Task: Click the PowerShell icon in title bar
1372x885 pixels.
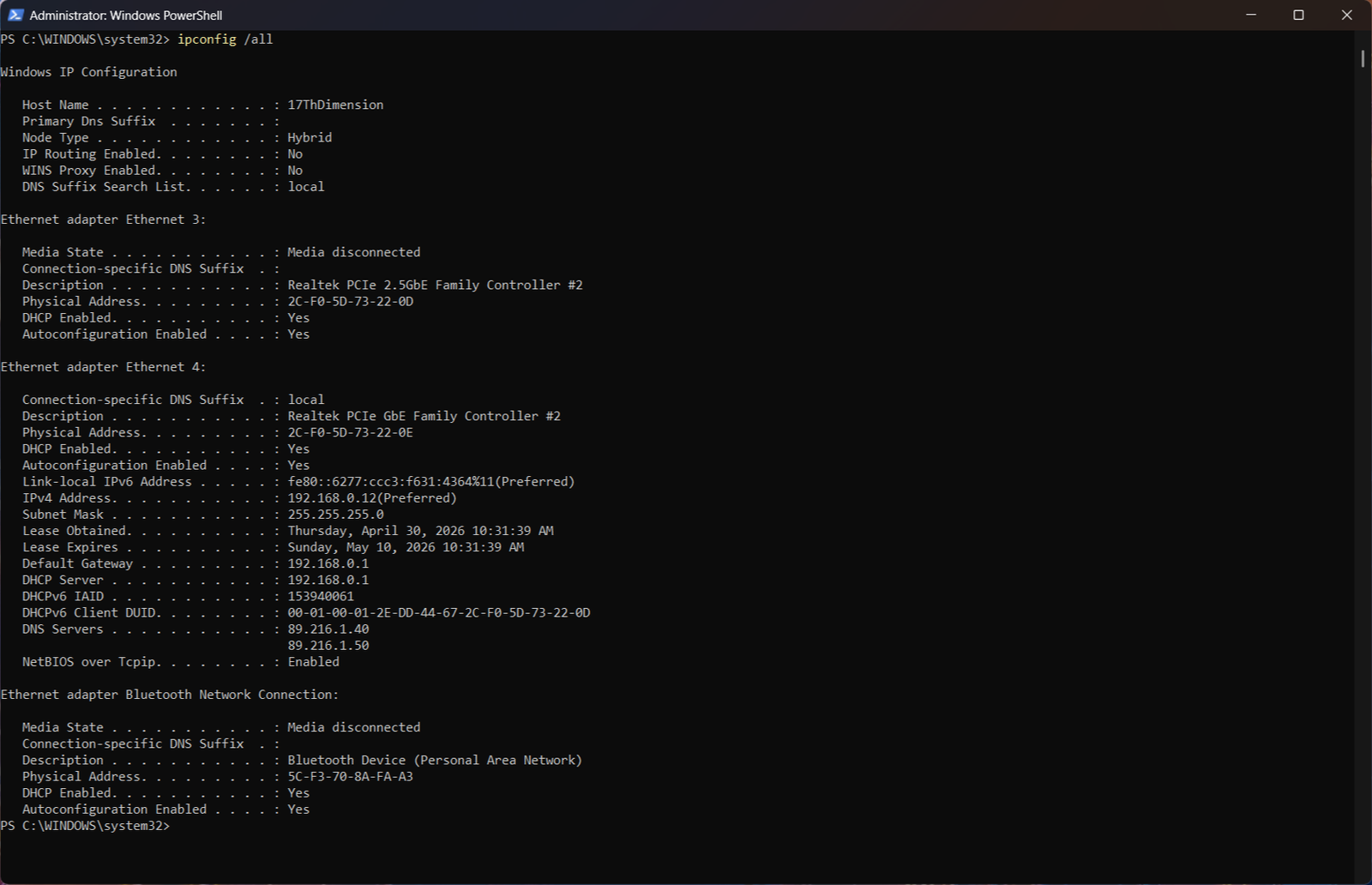Action: click(x=15, y=15)
